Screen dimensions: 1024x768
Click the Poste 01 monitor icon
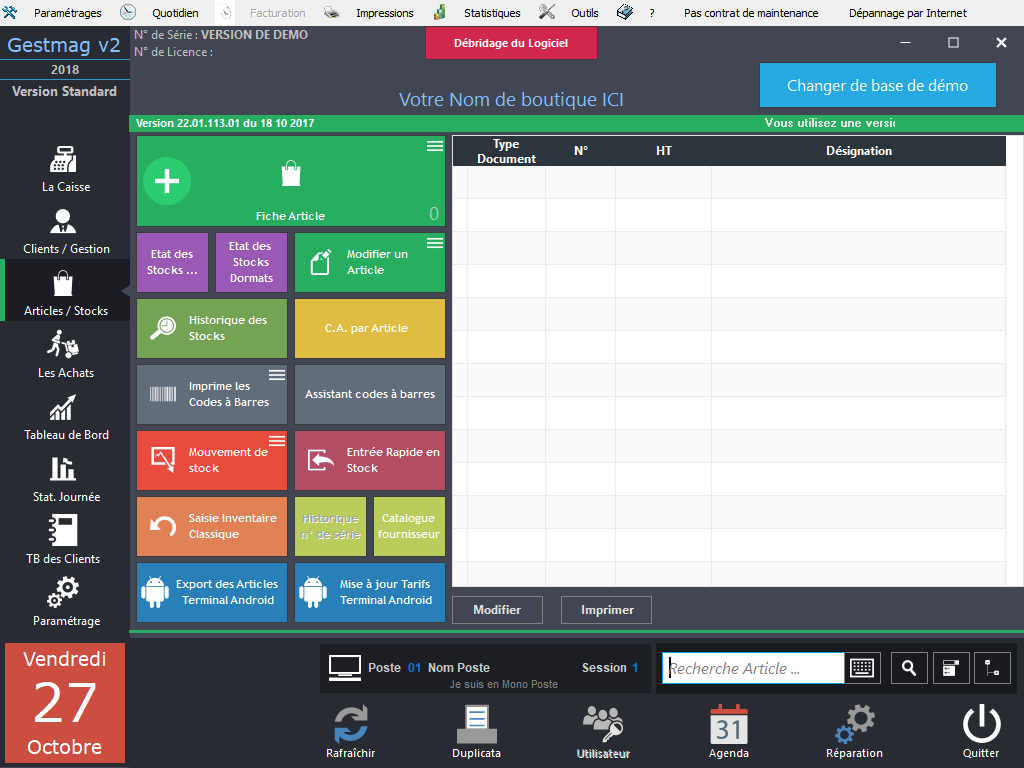344,668
